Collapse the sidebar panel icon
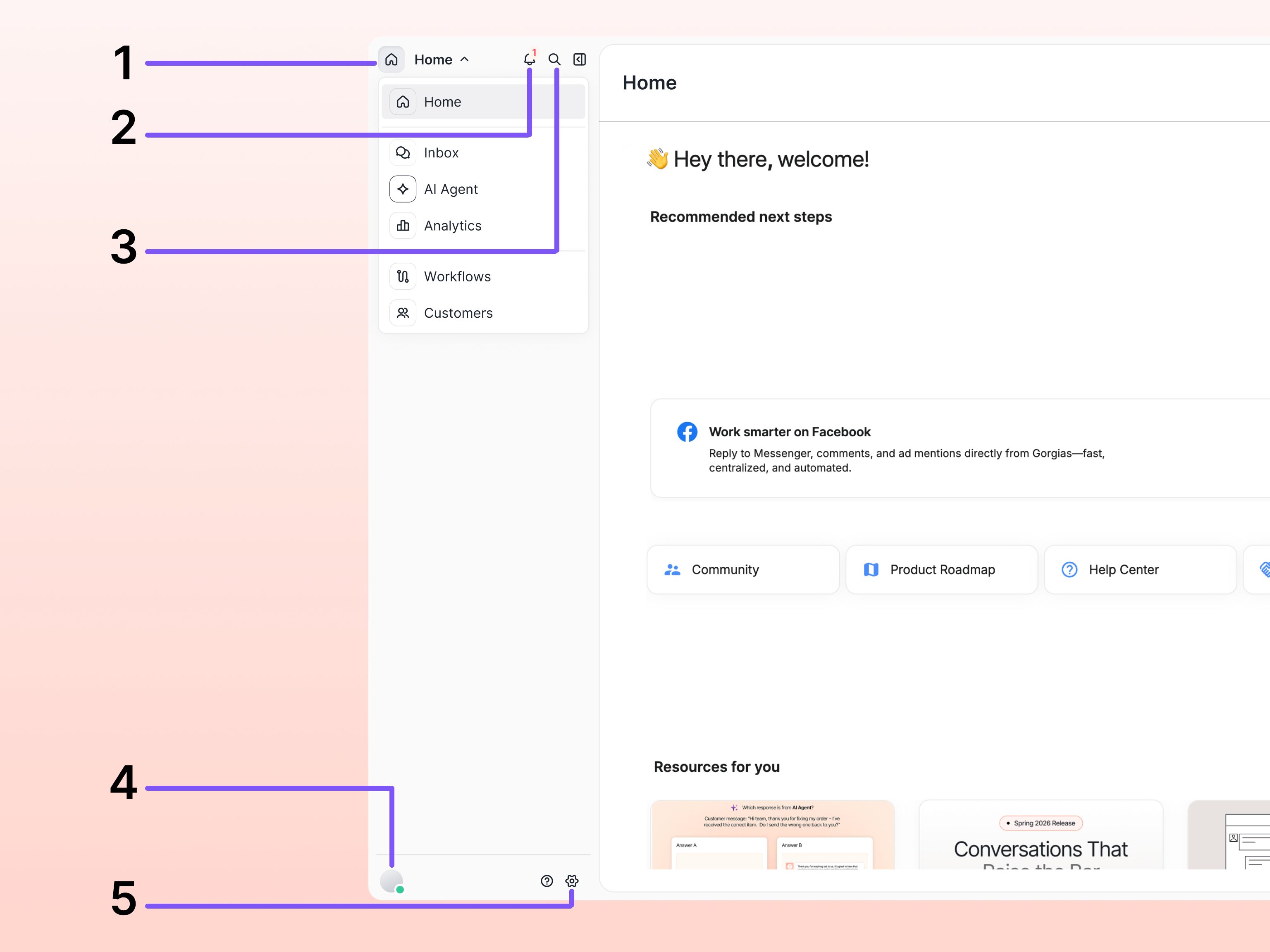1270x952 pixels. coord(580,59)
